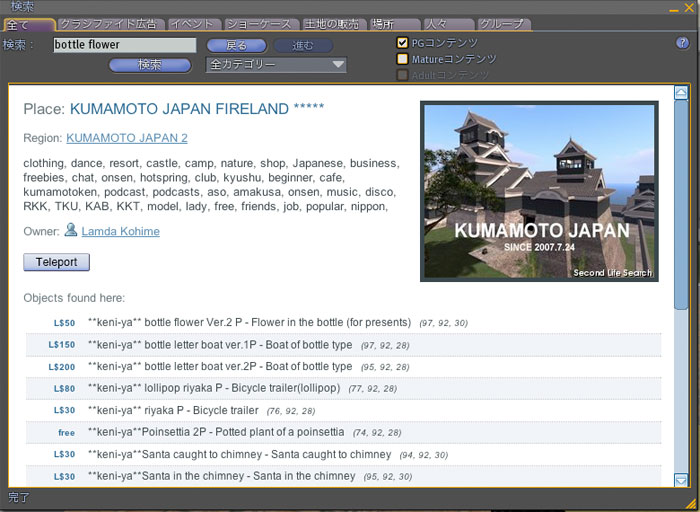Screen dimensions: 700x512
Task: Select the 土地の販売 tab
Action: click(332, 24)
